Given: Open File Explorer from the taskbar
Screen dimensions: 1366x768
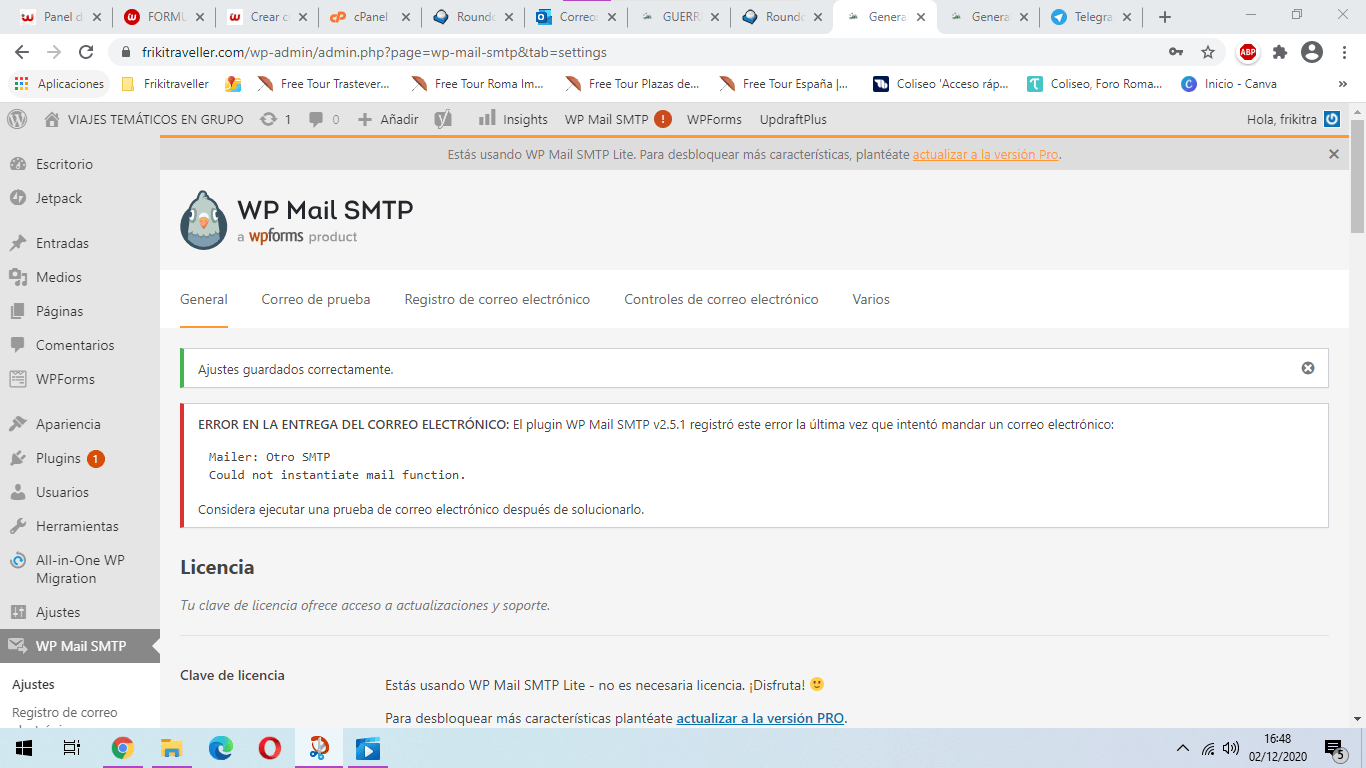Looking at the screenshot, I should 171,748.
